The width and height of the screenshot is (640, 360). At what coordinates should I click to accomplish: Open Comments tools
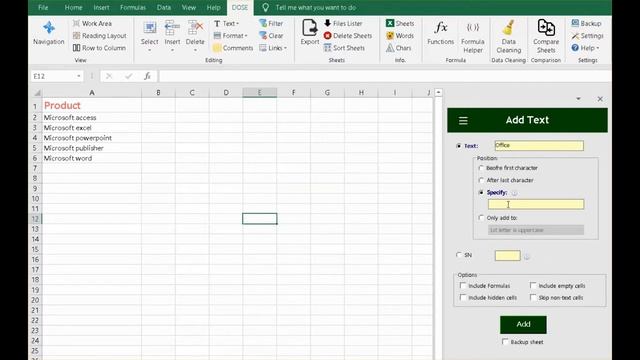tap(233, 48)
